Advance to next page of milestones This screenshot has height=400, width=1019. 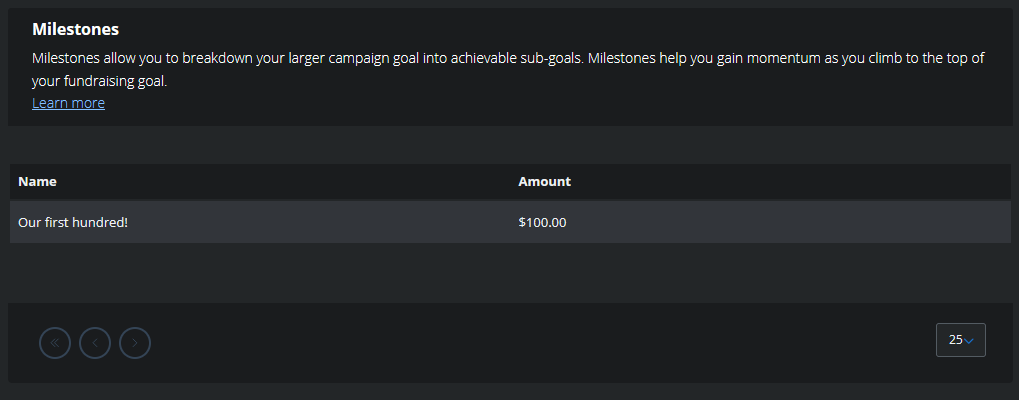pyautogui.click(x=135, y=343)
